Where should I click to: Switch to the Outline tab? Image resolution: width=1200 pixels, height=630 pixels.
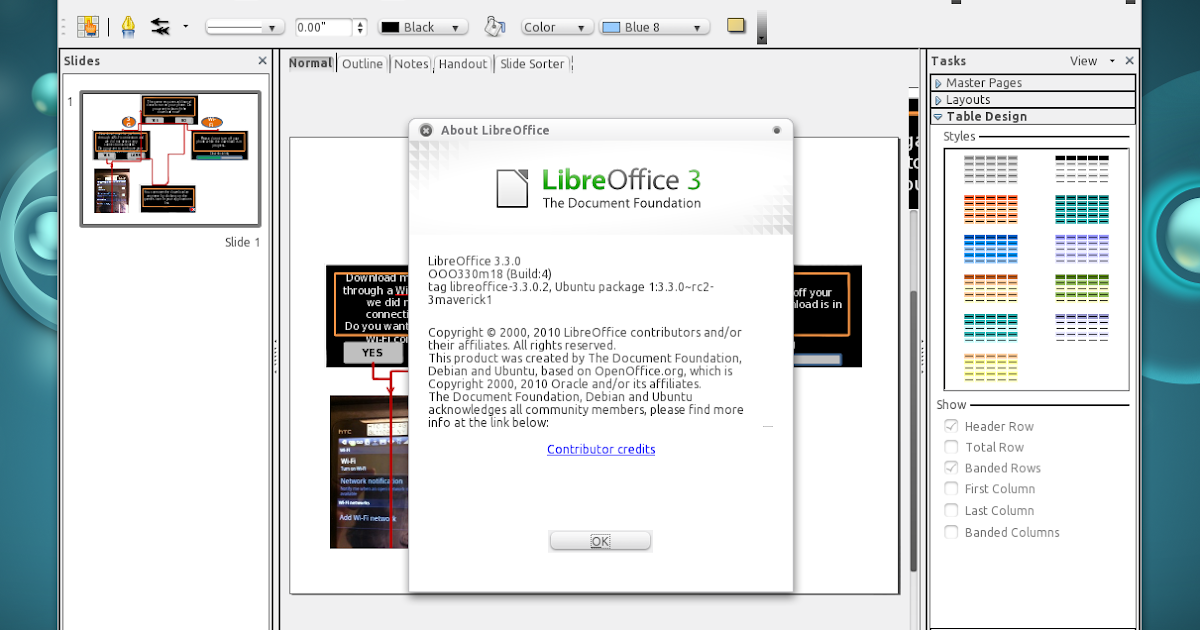362,63
